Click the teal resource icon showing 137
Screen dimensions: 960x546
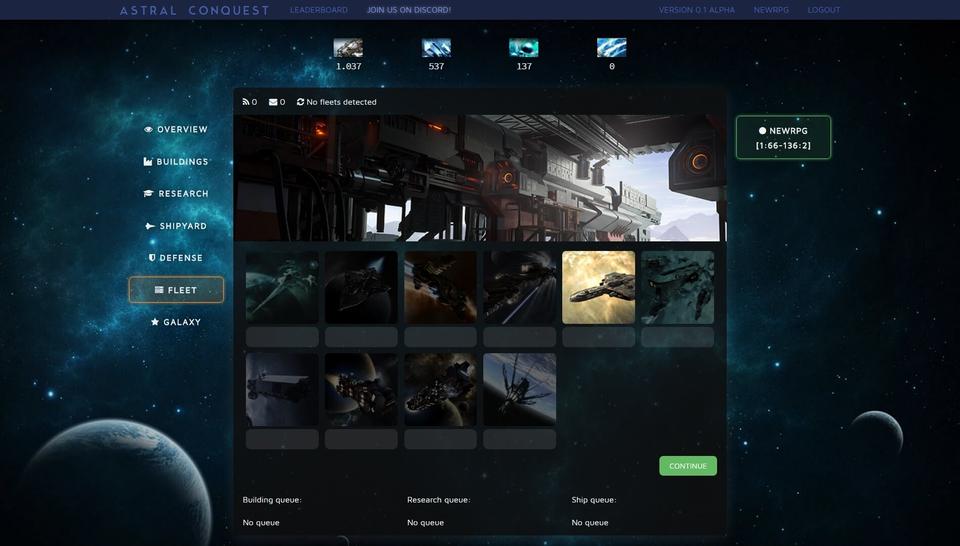click(523, 48)
